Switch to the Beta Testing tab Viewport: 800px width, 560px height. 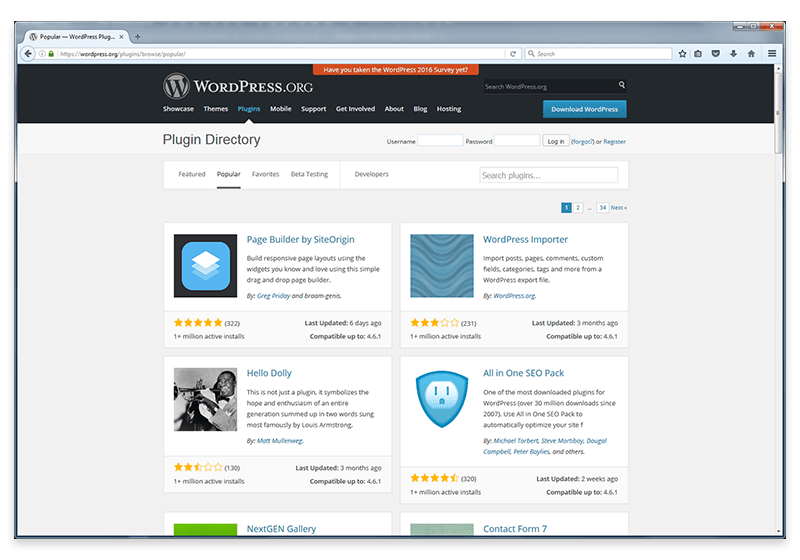coord(309,174)
